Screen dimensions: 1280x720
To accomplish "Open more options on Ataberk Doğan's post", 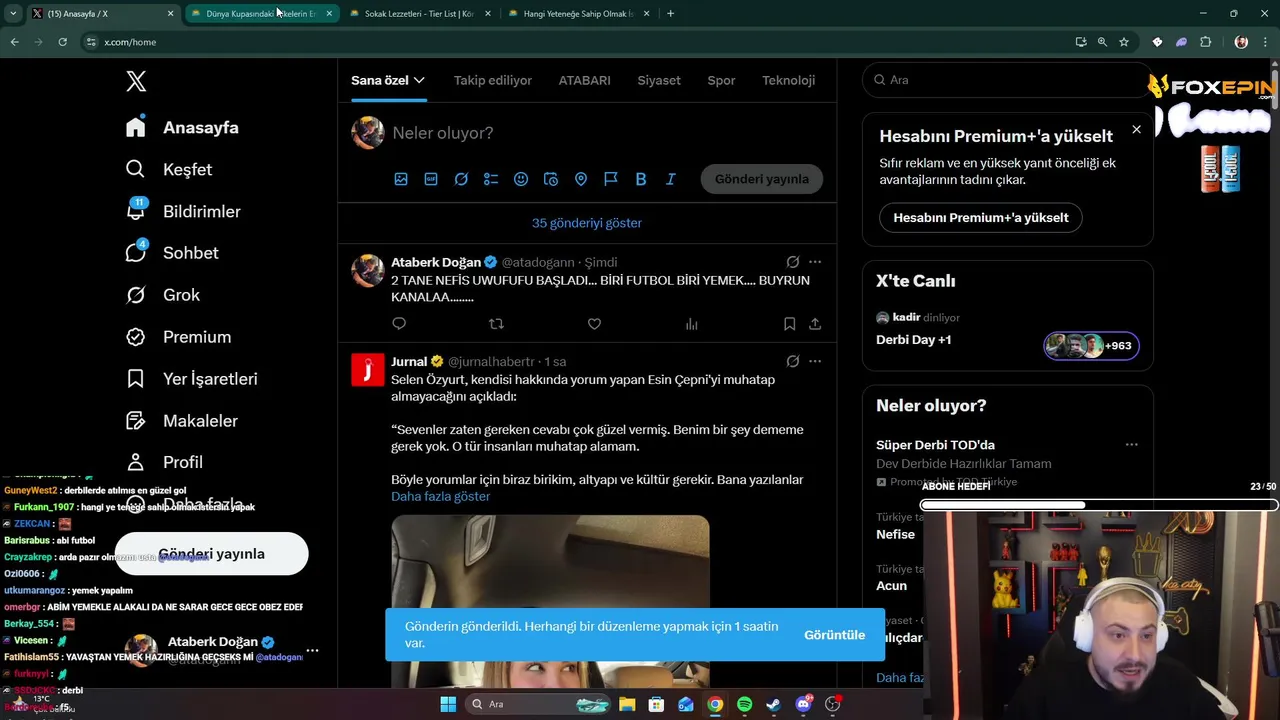I will pyautogui.click(x=815, y=262).
